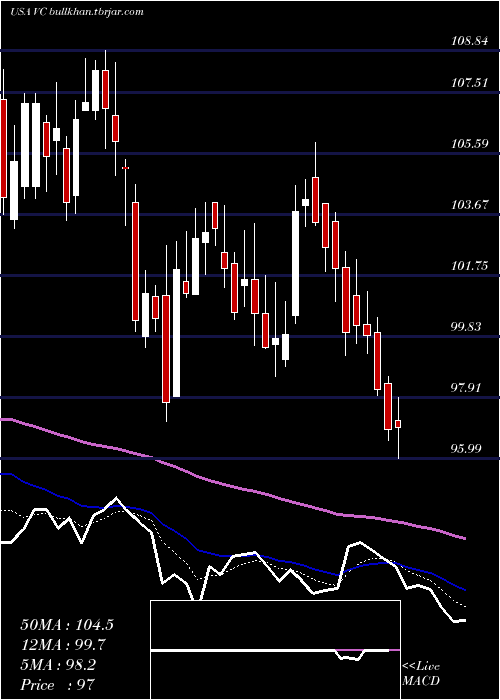Click inside the Live MACD inset panel
The height and width of the screenshot is (700, 500).
click(x=275, y=650)
